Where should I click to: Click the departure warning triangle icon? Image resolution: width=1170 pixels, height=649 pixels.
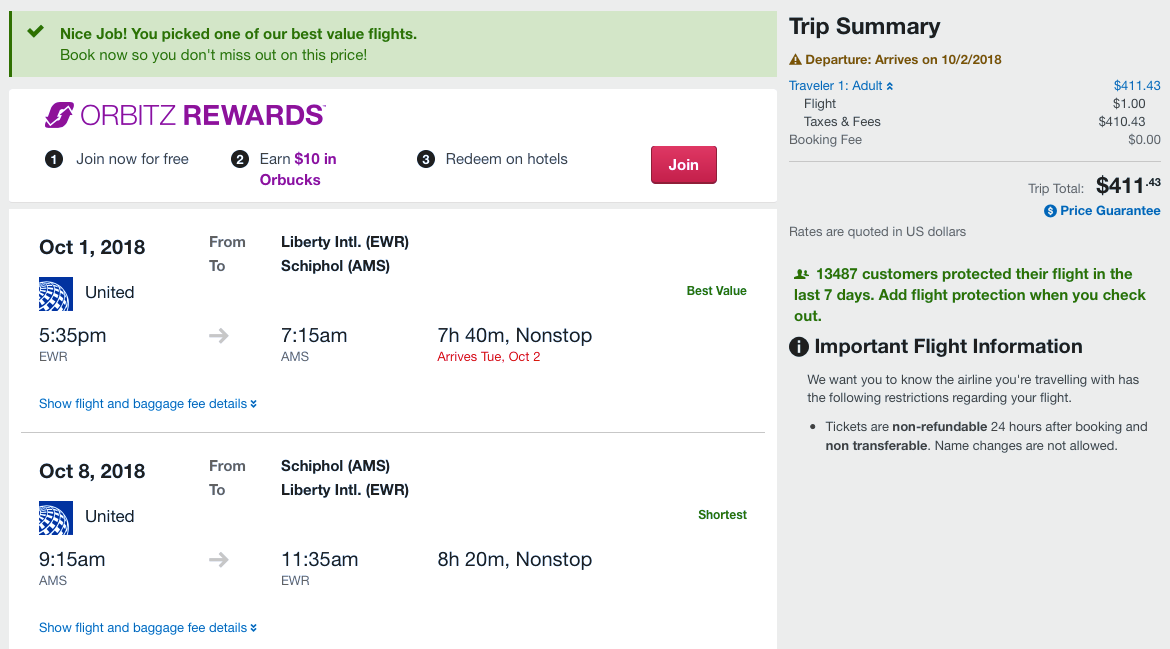[796, 60]
